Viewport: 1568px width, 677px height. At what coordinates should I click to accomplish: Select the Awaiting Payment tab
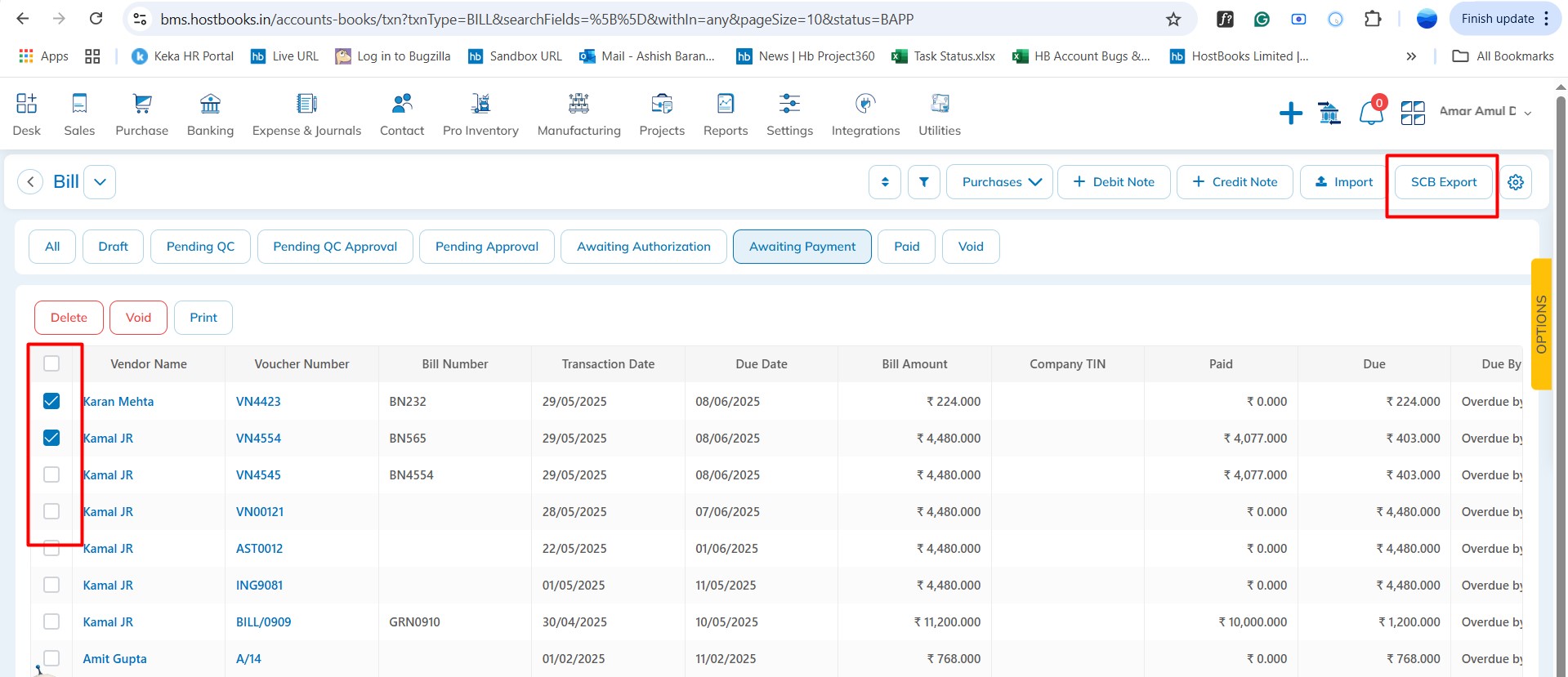pos(802,247)
